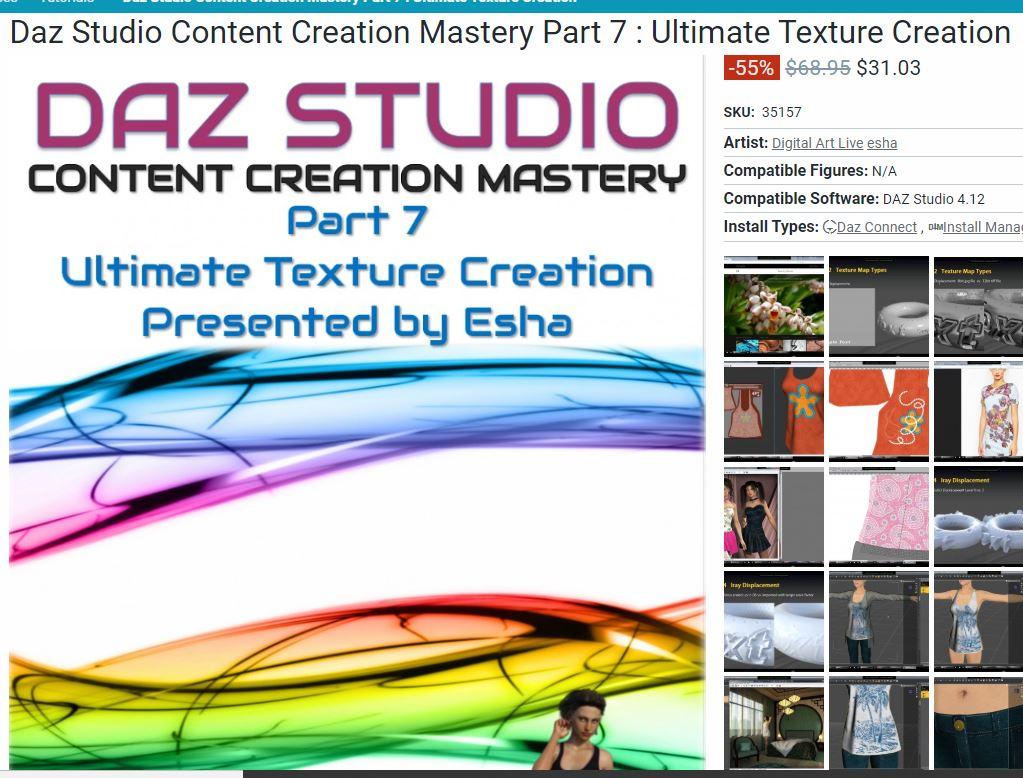The height and width of the screenshot is (778, 1023).
Task: Click the product title heading text
Action: pyautogui.click(x=510, y=32)
